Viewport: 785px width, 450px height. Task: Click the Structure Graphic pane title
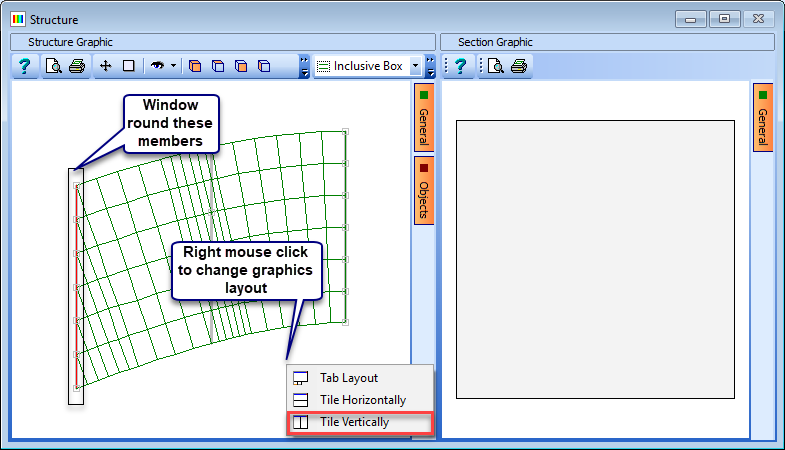tap(70, 43)
